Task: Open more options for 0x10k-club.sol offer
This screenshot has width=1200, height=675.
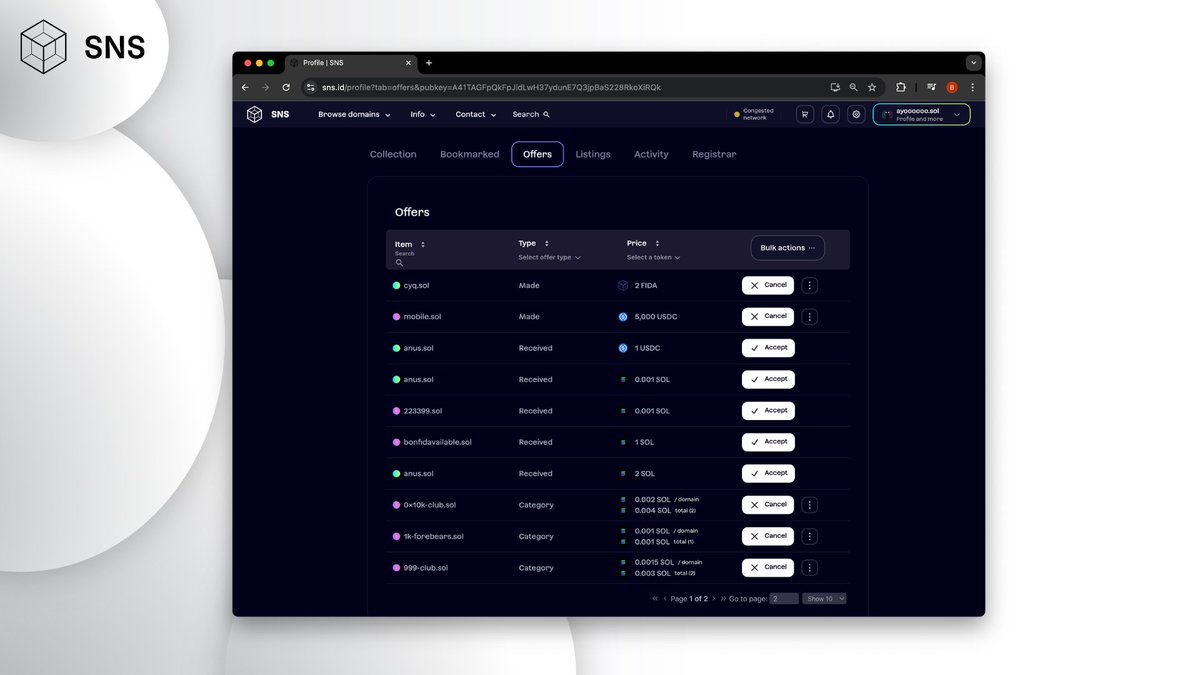Action: click(x=810, y=505)
